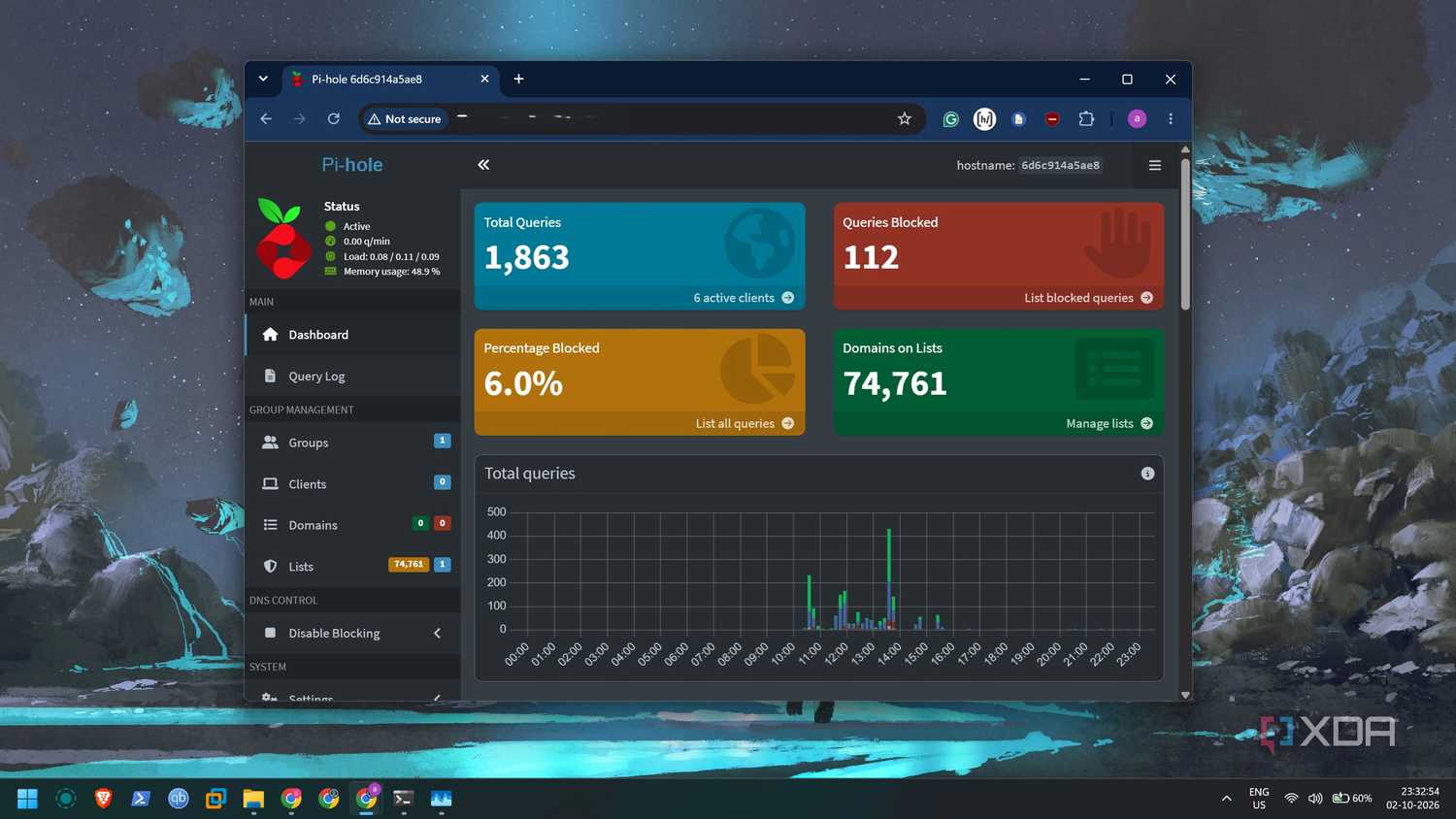Image resolution: width=1456 pixels, height=819 pixels.
Task: Collapse sidebar with double-chevron icon
Action: pos(483,165)
